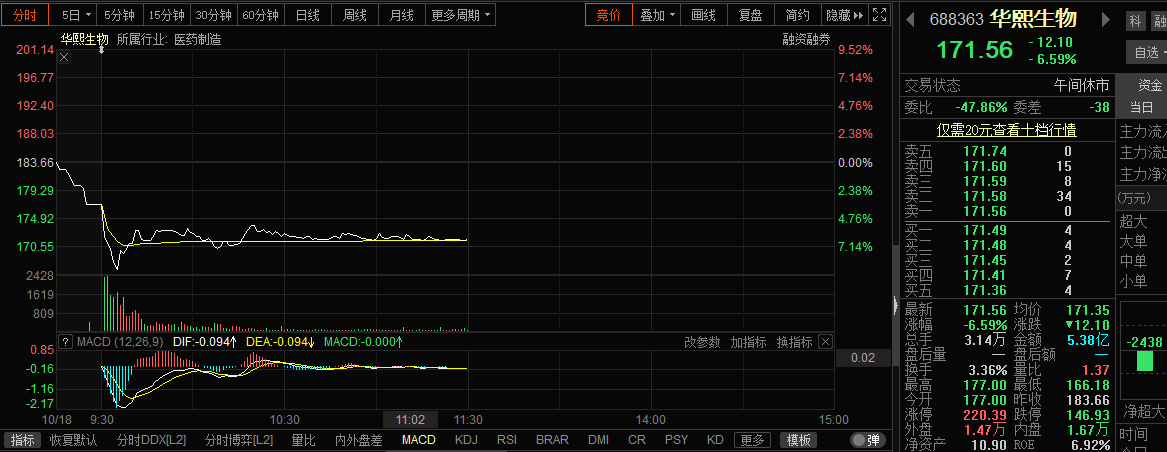This screenshot has width=1167, height=452.
Task: Click the 科 badge next to stock name
Action: (x=1135, y=22)
